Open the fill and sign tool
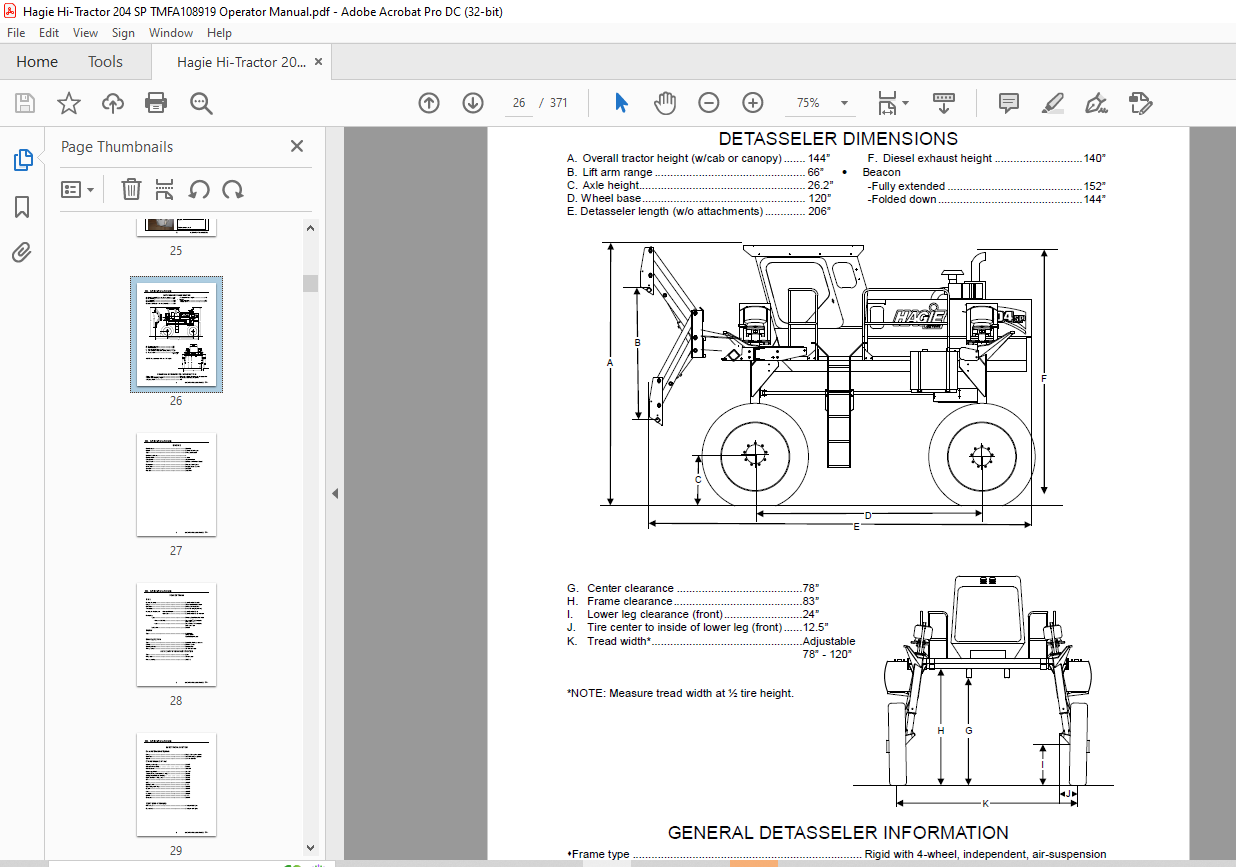Screen dimensions: 1236x867 [x=1096, y=103]
